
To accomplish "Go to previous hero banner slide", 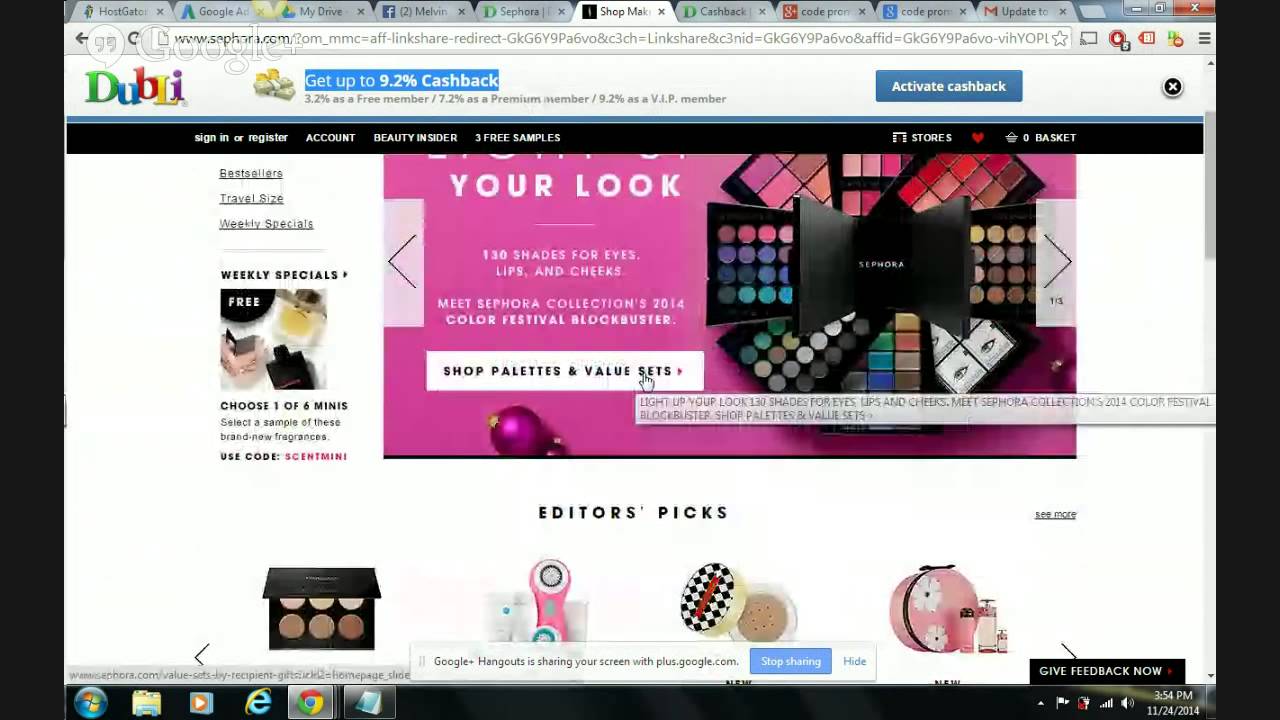I will tap(403, 262).
